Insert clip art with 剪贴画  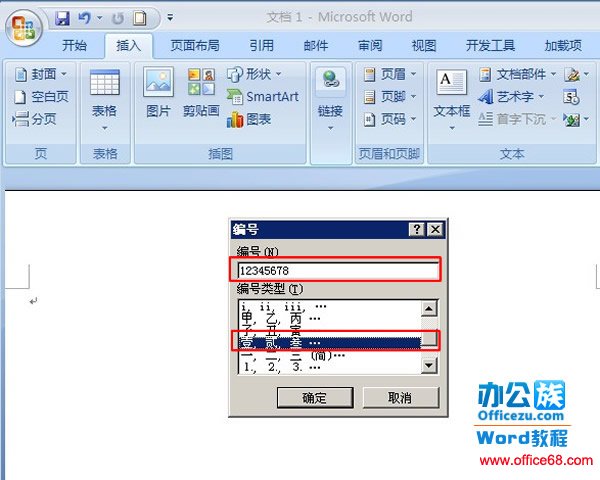201,92
